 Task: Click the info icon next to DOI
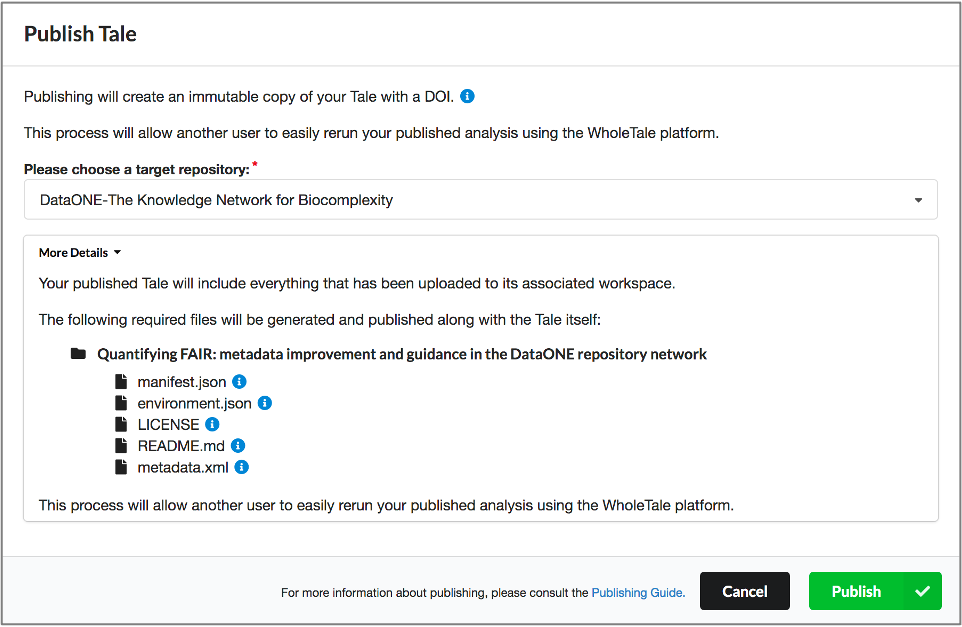467,96
